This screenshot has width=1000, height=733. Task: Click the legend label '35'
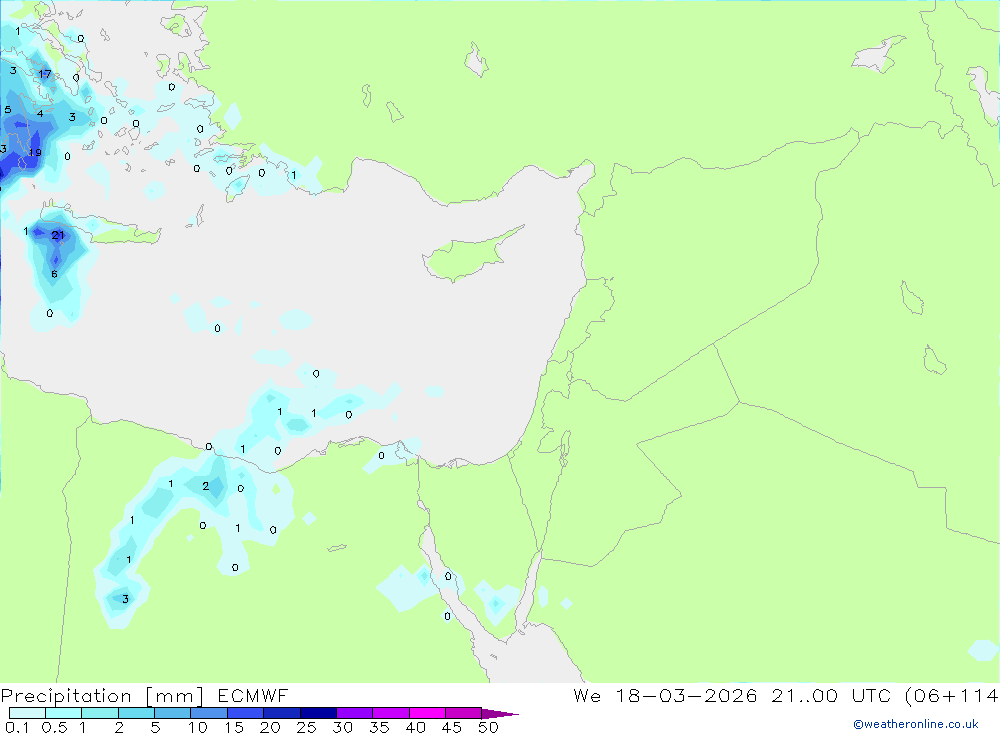click(x=379, y=727)
